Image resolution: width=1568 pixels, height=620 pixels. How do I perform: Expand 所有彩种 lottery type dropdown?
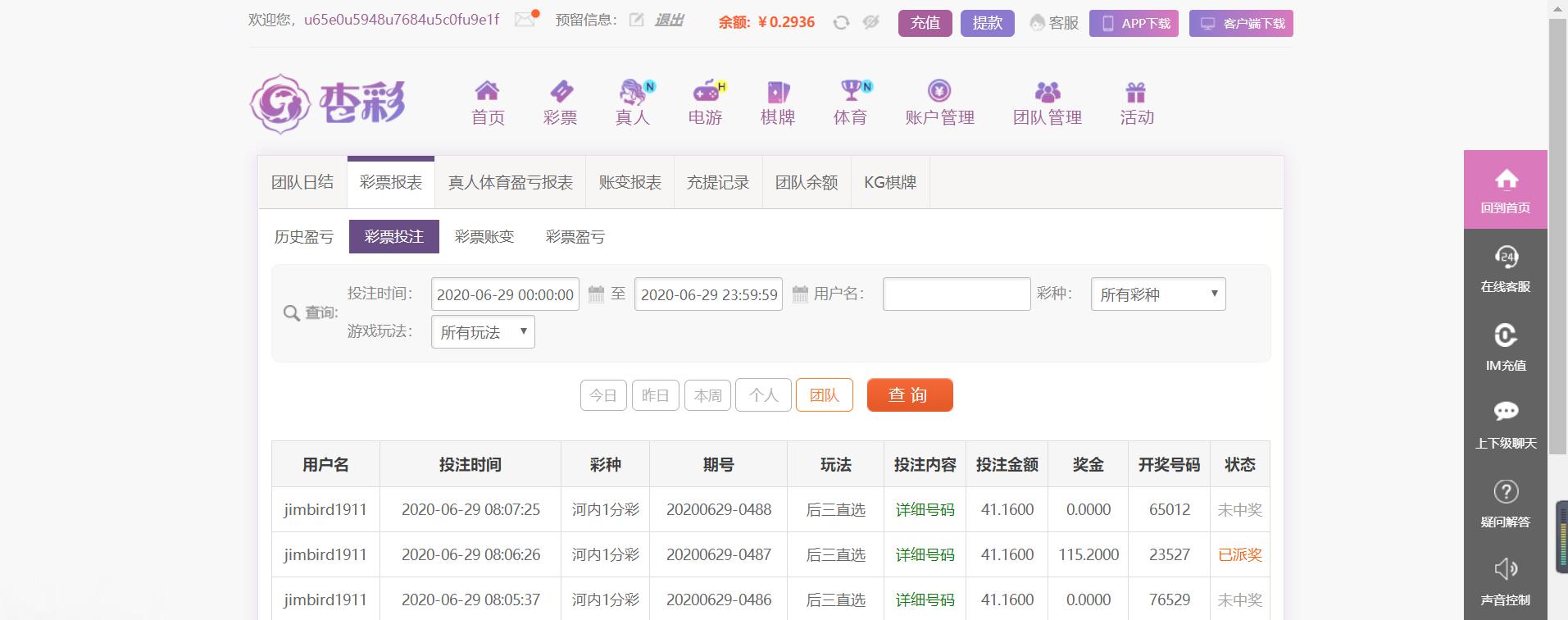(x=1158, y=294)
